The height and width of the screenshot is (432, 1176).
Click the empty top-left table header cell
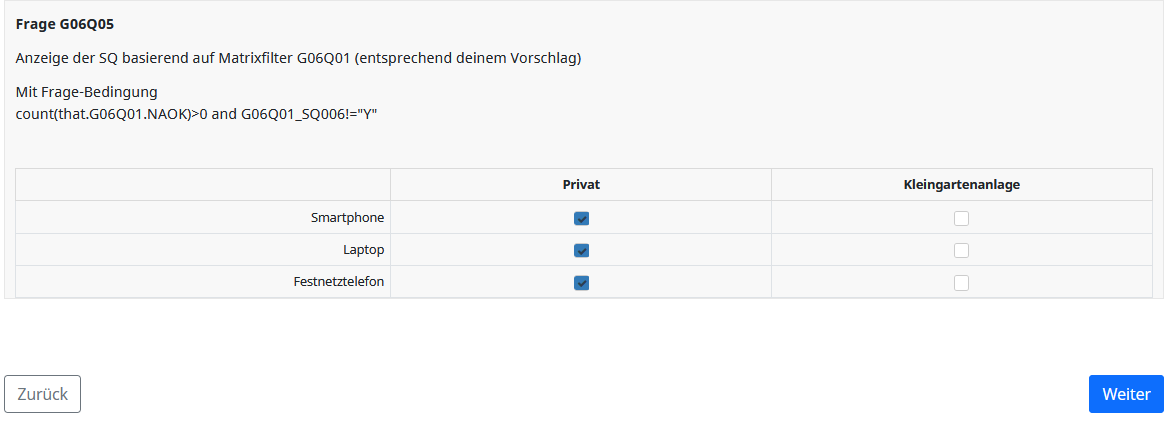click(x=203, y=185)
